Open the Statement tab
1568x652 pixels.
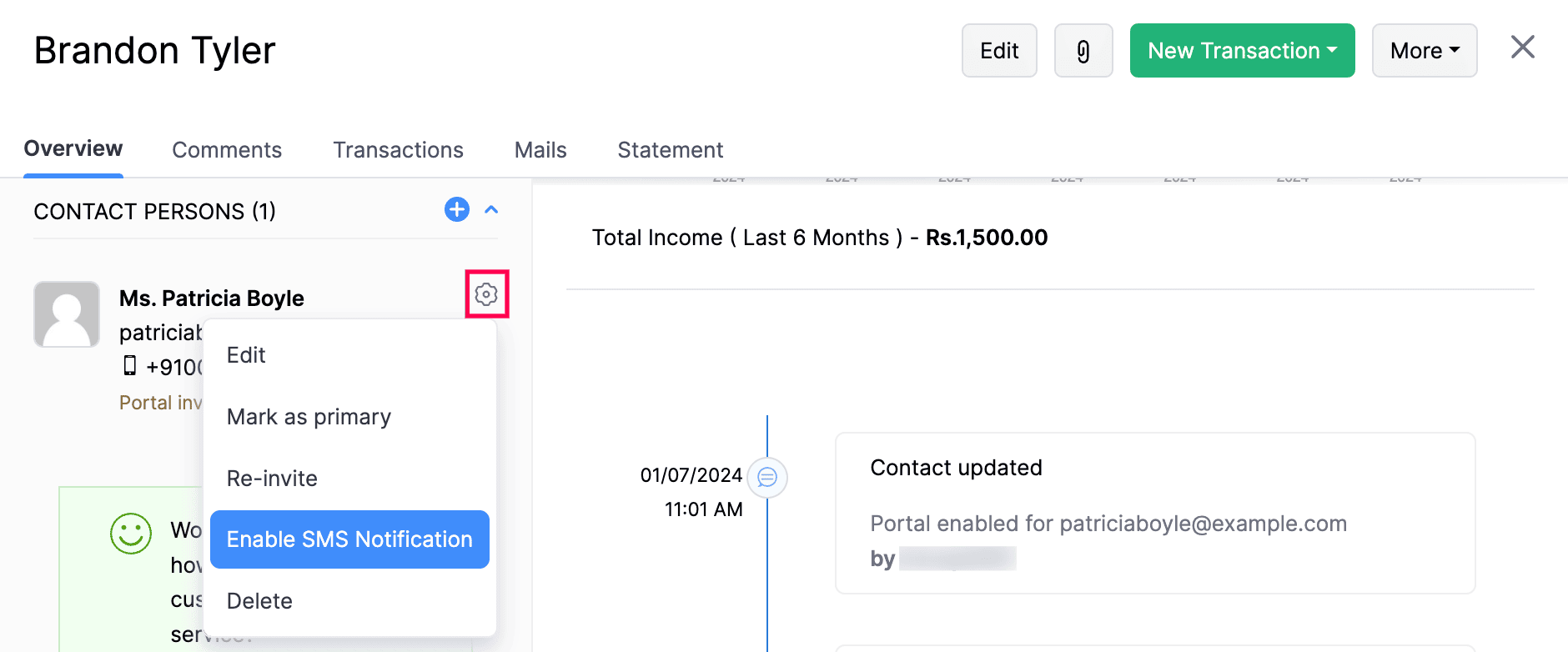670,150
